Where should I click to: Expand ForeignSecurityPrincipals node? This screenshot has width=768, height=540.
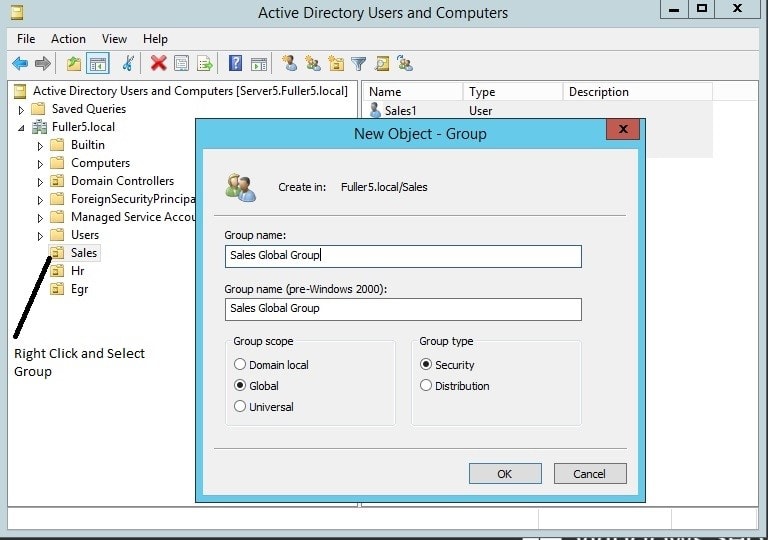click(x=40, y=200)
